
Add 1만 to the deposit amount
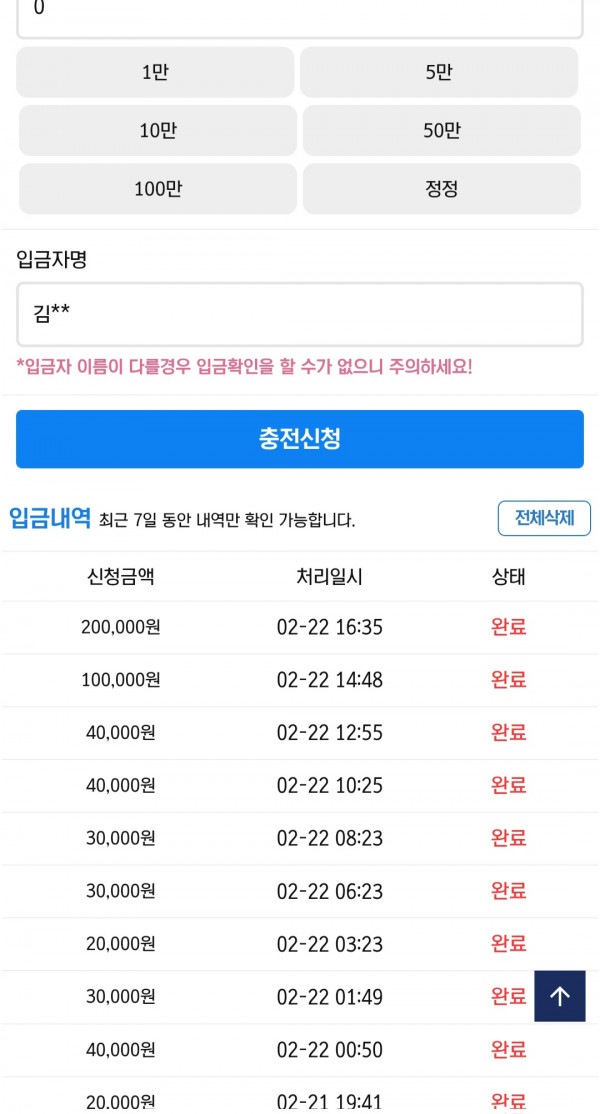155,72
